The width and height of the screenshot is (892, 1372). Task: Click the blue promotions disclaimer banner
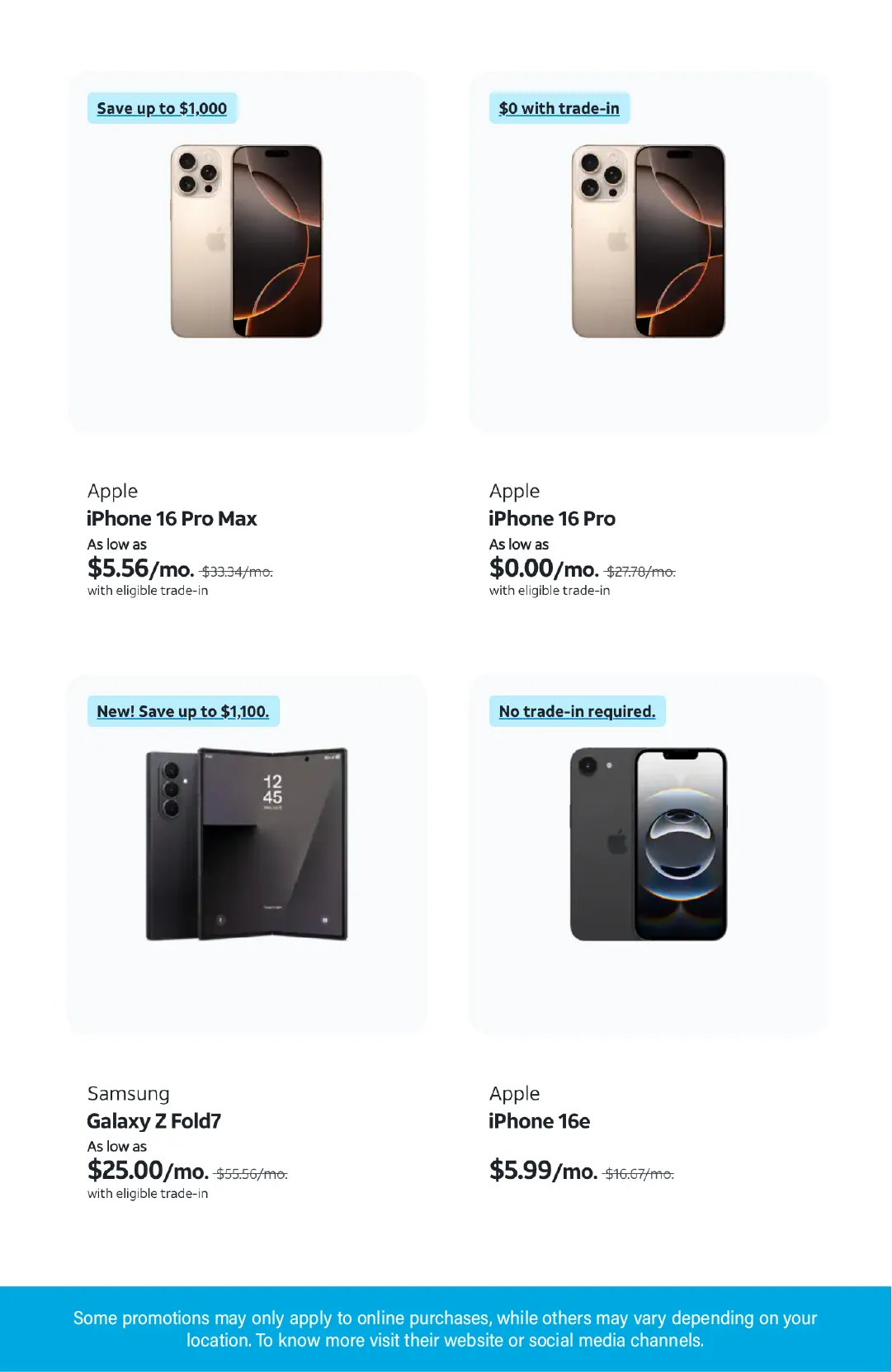(x=446, y=1329)
